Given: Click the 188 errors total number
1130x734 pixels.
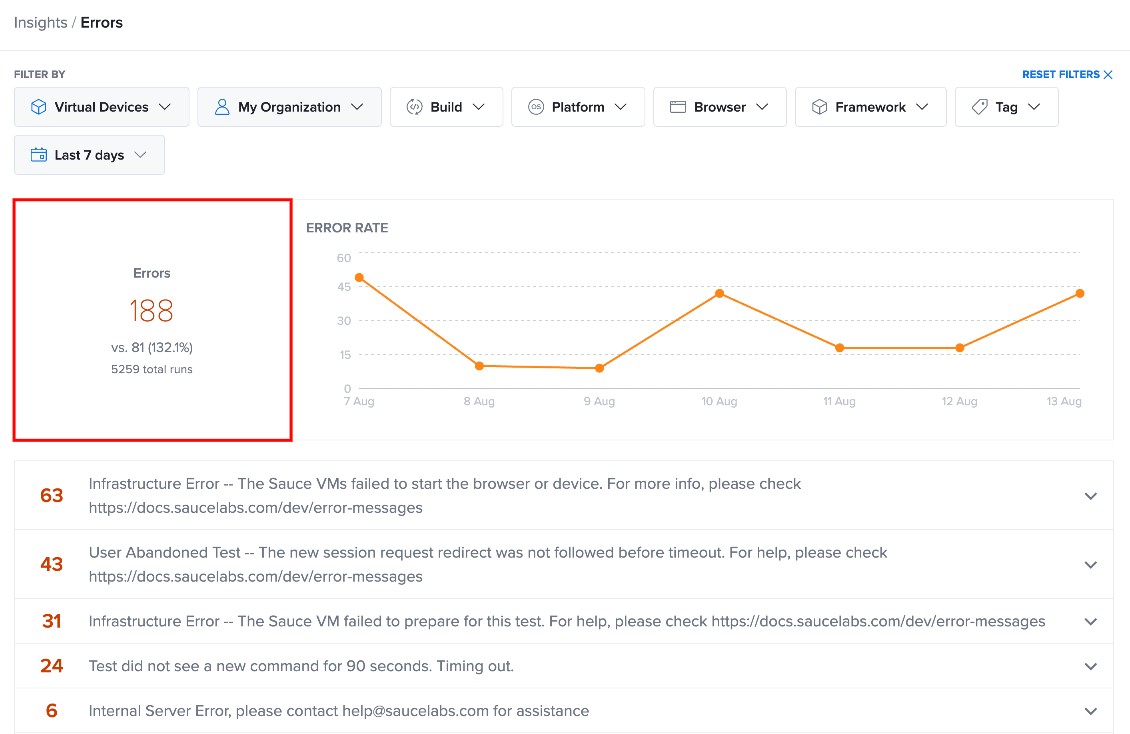Looking at the screenshot, I should click(x=151, y=311).
